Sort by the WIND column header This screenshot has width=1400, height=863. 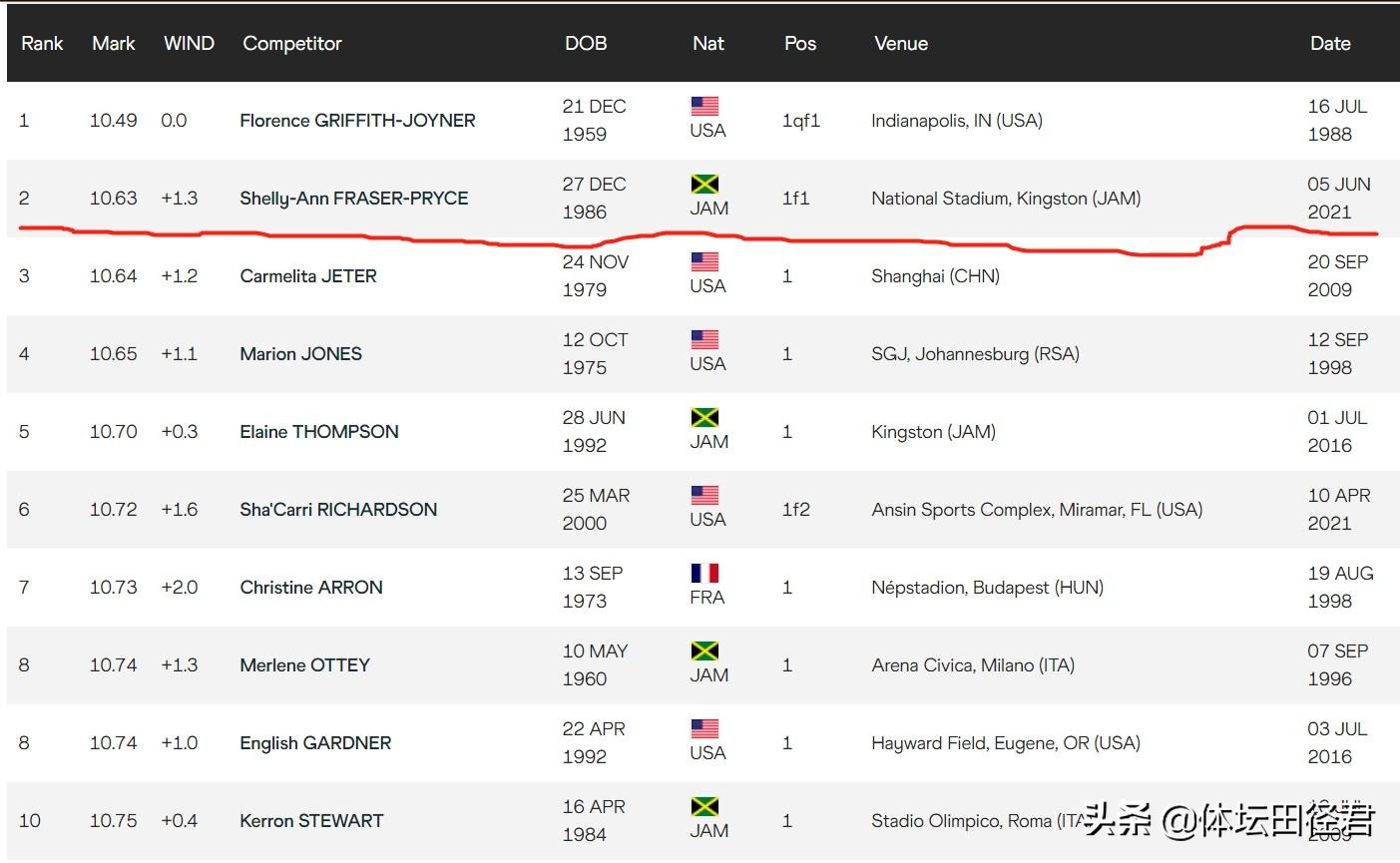coord(189,44)
